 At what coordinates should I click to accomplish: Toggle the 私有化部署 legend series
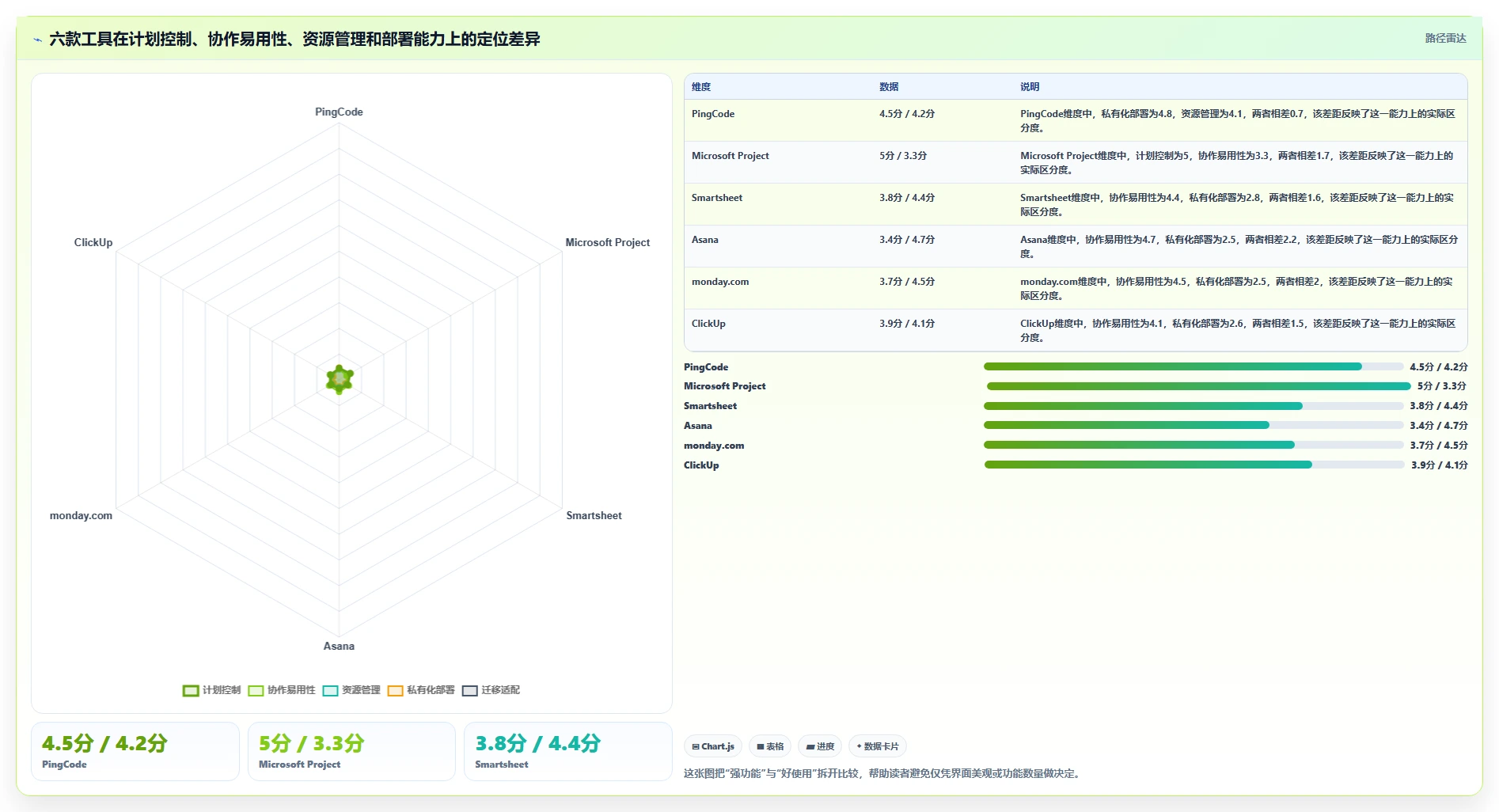[421, 690]
